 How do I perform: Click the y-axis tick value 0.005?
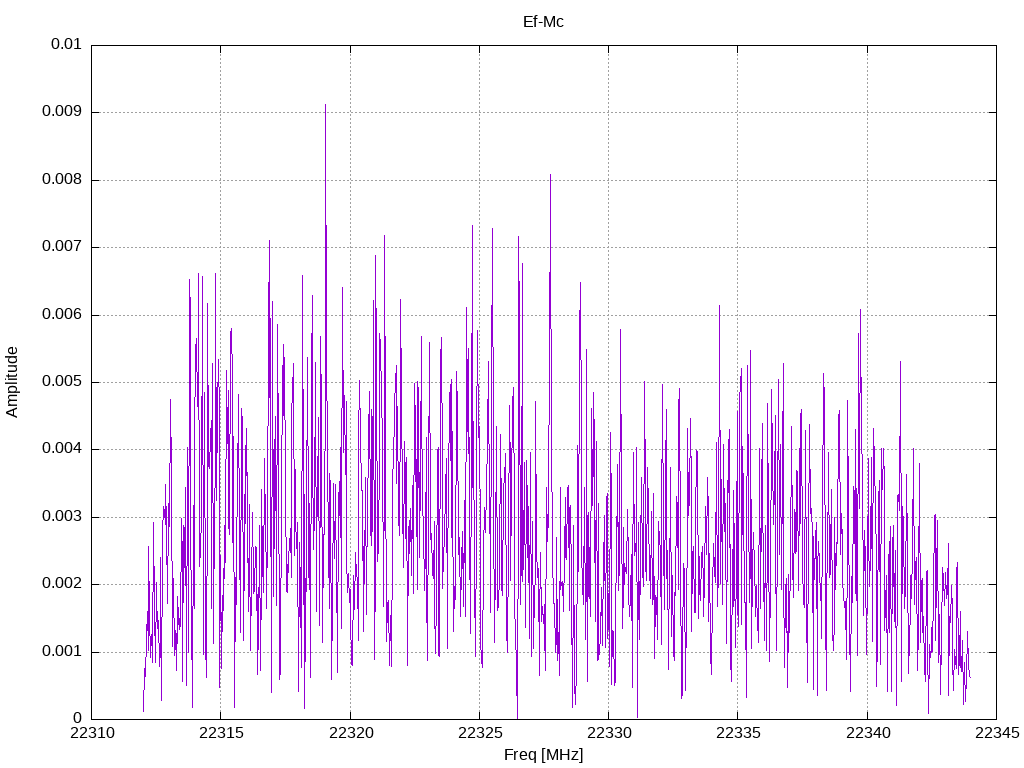tap(62, 382)
